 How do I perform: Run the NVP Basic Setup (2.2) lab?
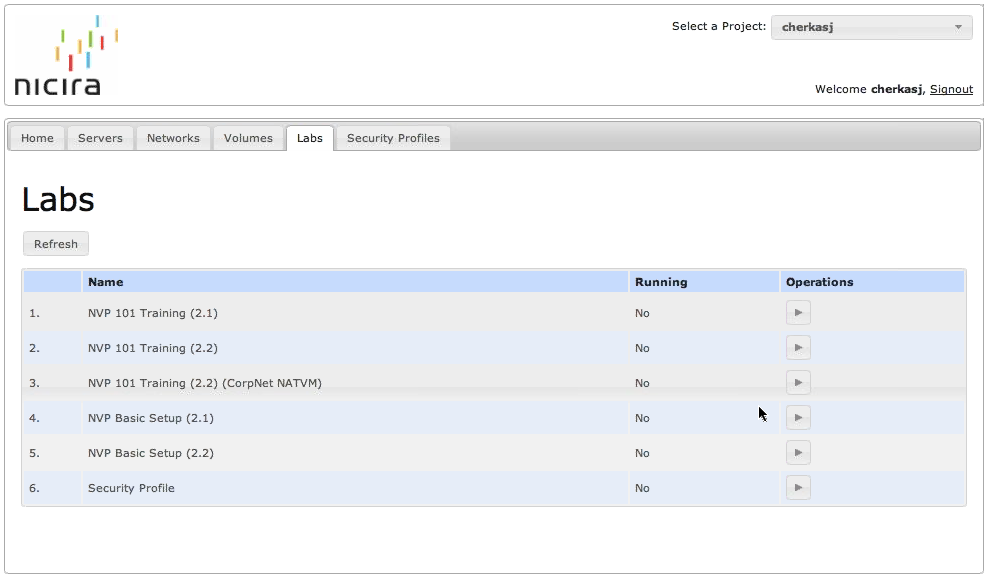pyautogui.click(x=798, y=453)
